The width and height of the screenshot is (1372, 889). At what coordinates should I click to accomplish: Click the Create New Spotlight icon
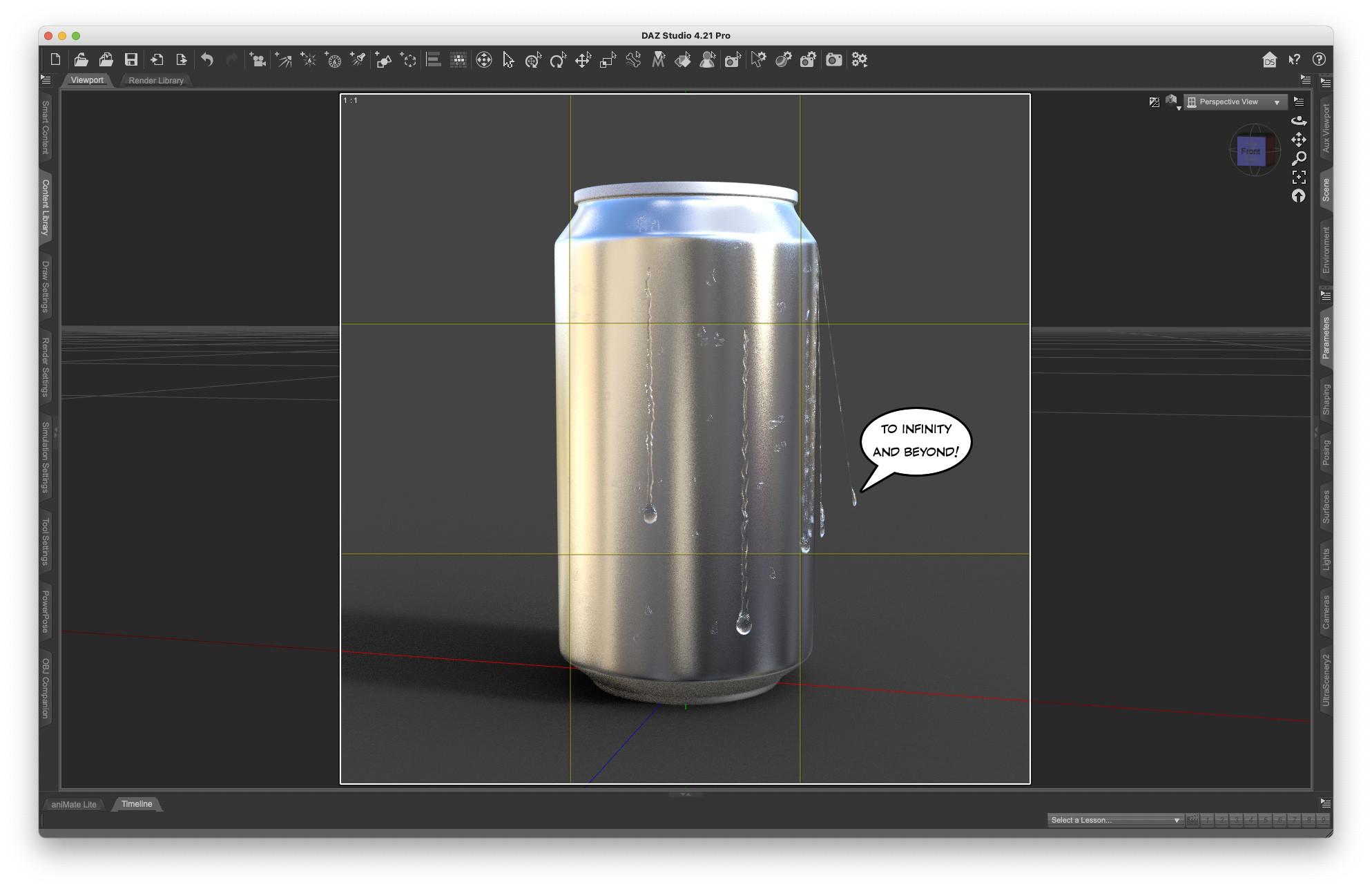click(x=358, y=60)
